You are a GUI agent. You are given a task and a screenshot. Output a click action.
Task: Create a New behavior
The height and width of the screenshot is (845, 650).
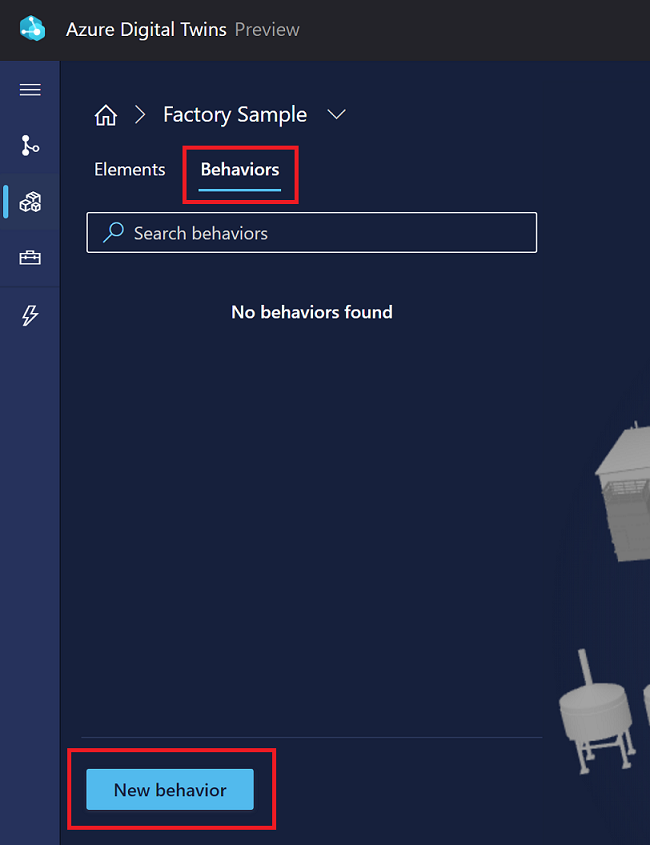pos(170,789)
